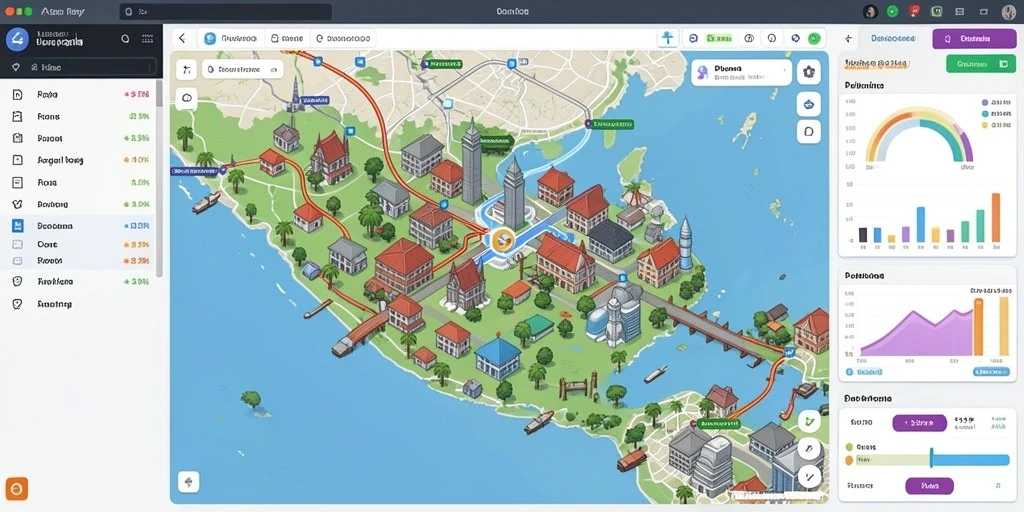This screenshot has height=512, width=1024.
Task: Toggle the green circular indicator in top map toolbar
Action: 814,39
